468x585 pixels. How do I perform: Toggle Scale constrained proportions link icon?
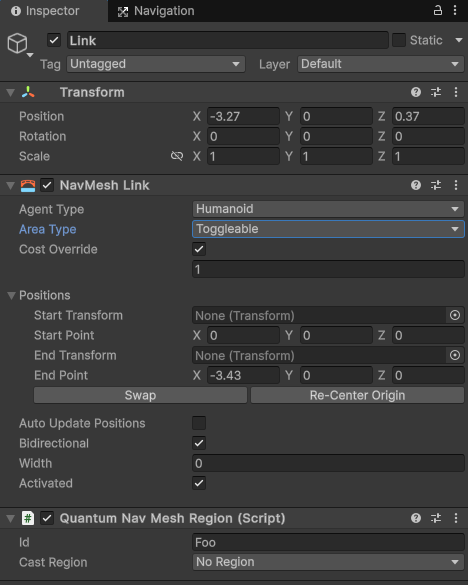[x=177, y=156]
